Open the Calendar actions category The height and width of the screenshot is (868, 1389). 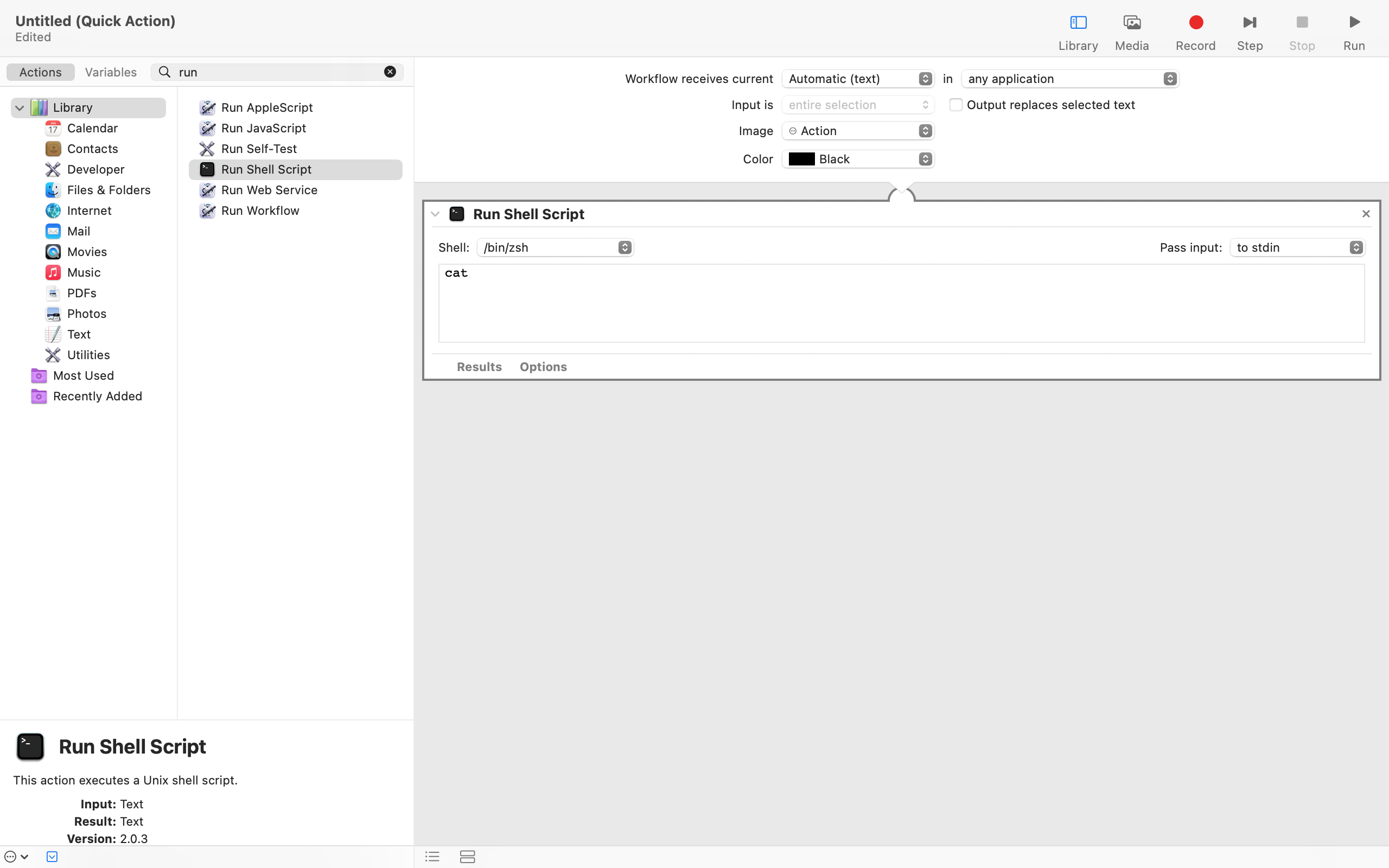pyautogui.click(x=93, y=128)
